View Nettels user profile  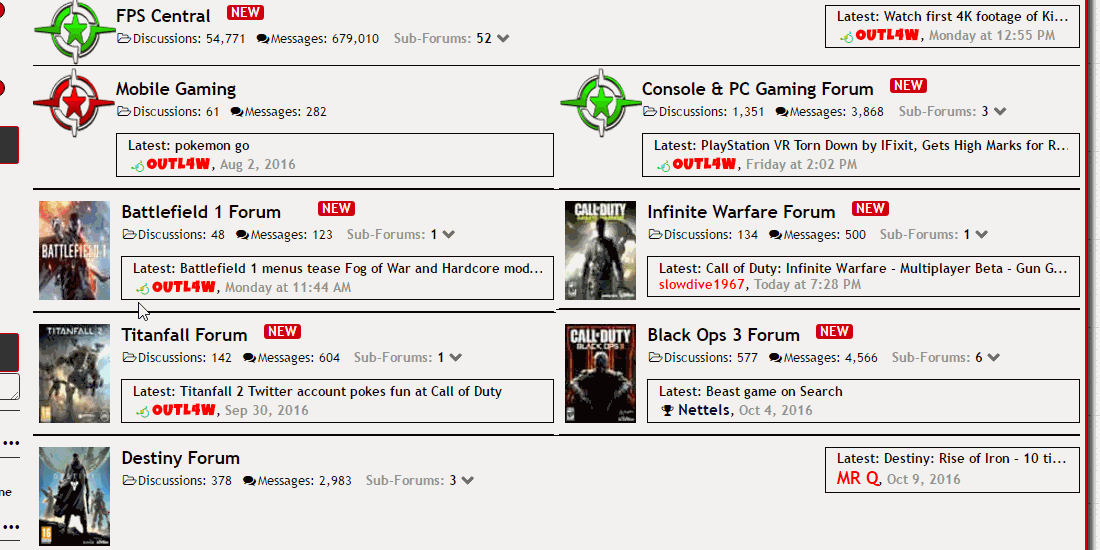pos(704,410)
